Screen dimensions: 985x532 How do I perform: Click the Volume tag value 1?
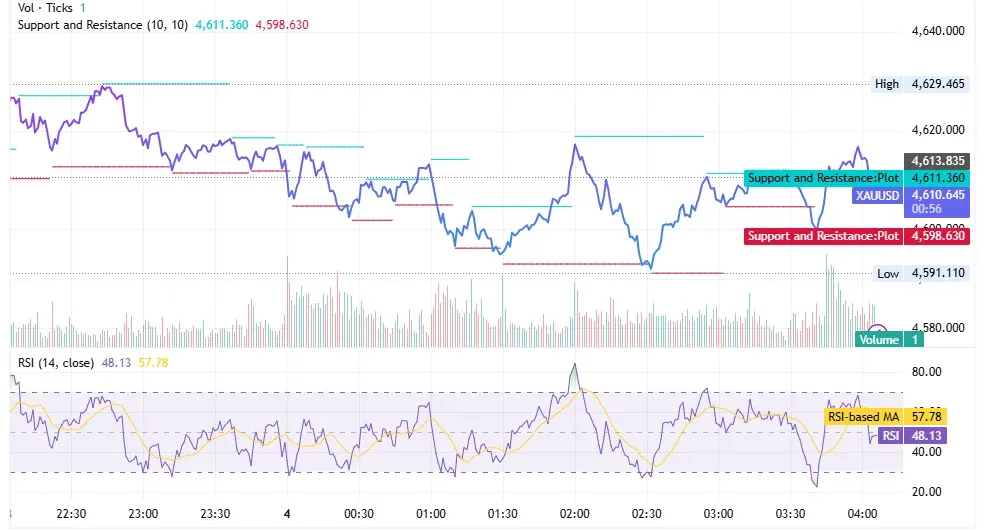(x=915, y=340)
